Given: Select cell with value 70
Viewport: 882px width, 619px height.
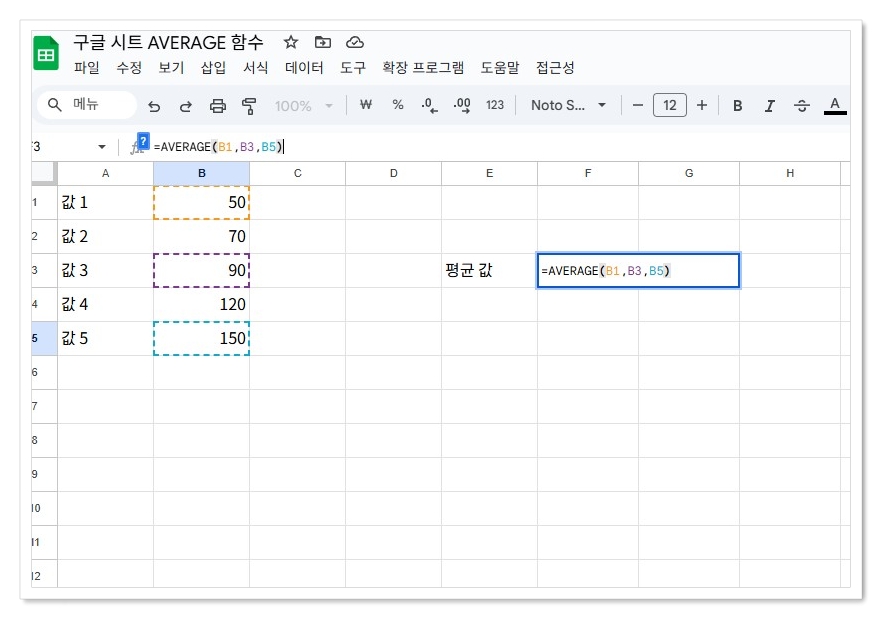Looking at the screenshot, I should 201,236.
